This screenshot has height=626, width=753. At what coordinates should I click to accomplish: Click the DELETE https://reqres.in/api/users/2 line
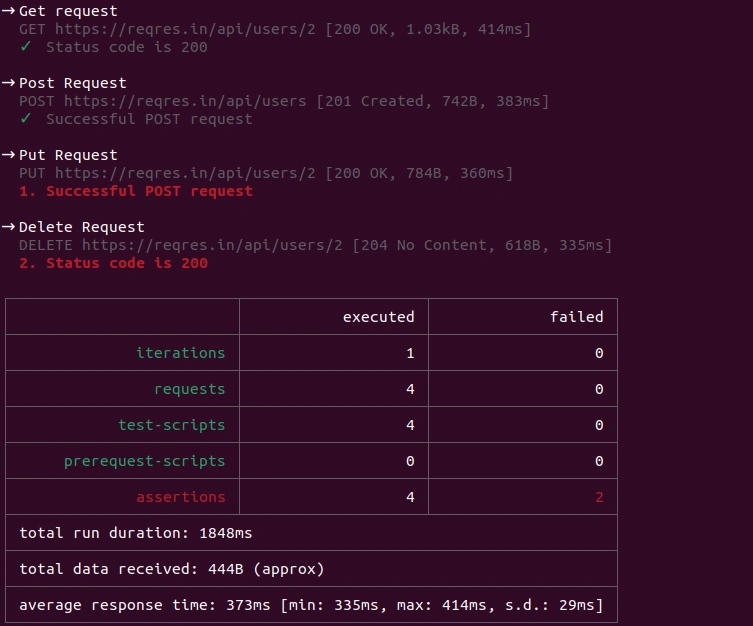coord(316,245)
